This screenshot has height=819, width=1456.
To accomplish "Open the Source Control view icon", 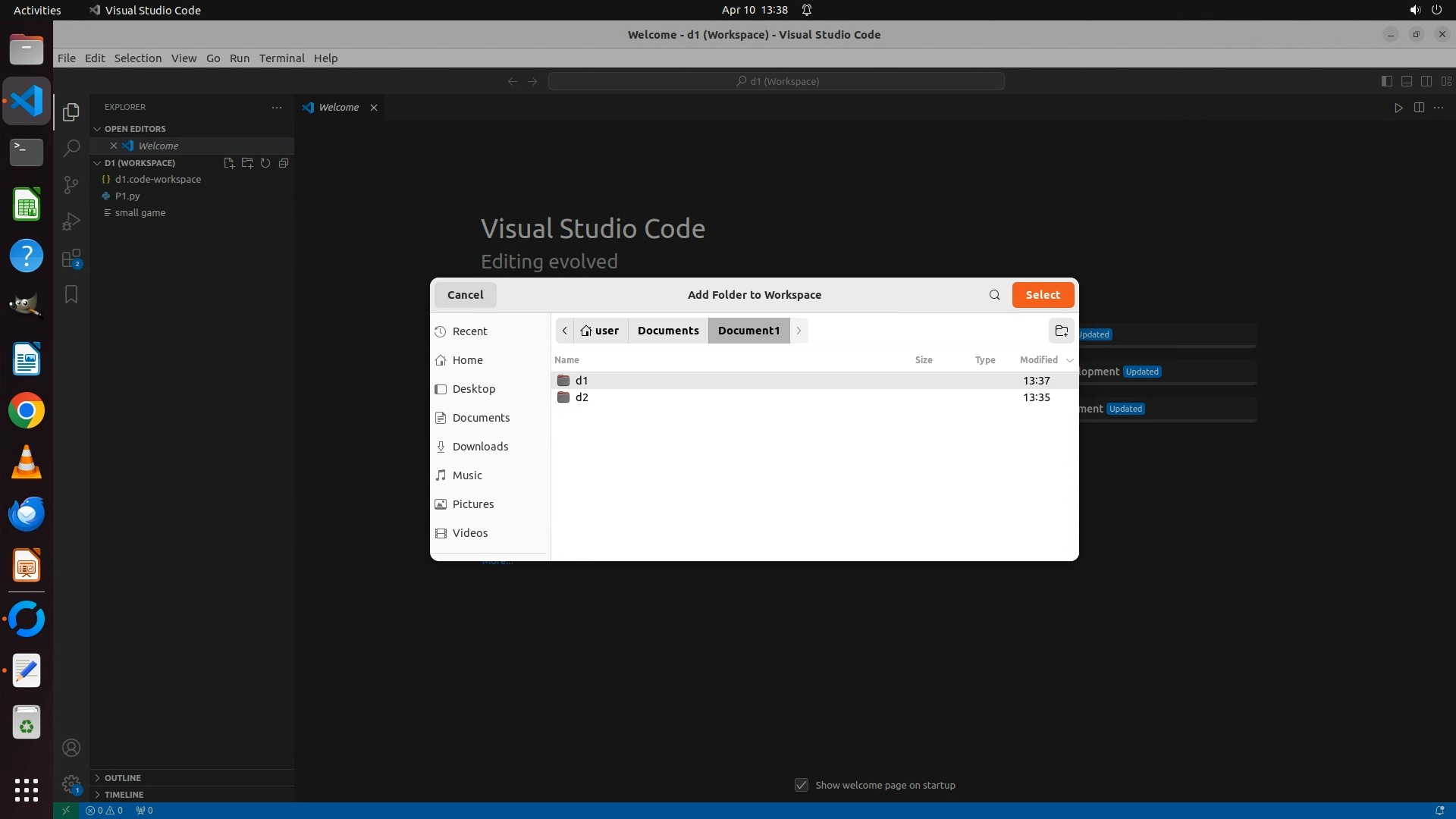I will [71, 184].
